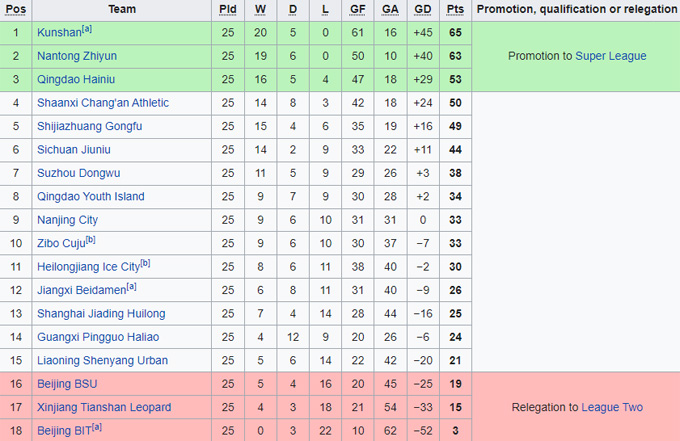Viewport: 680px width, 441px height.
Task: Open Qingdao Hainiu team page
Action: point(77,79)
